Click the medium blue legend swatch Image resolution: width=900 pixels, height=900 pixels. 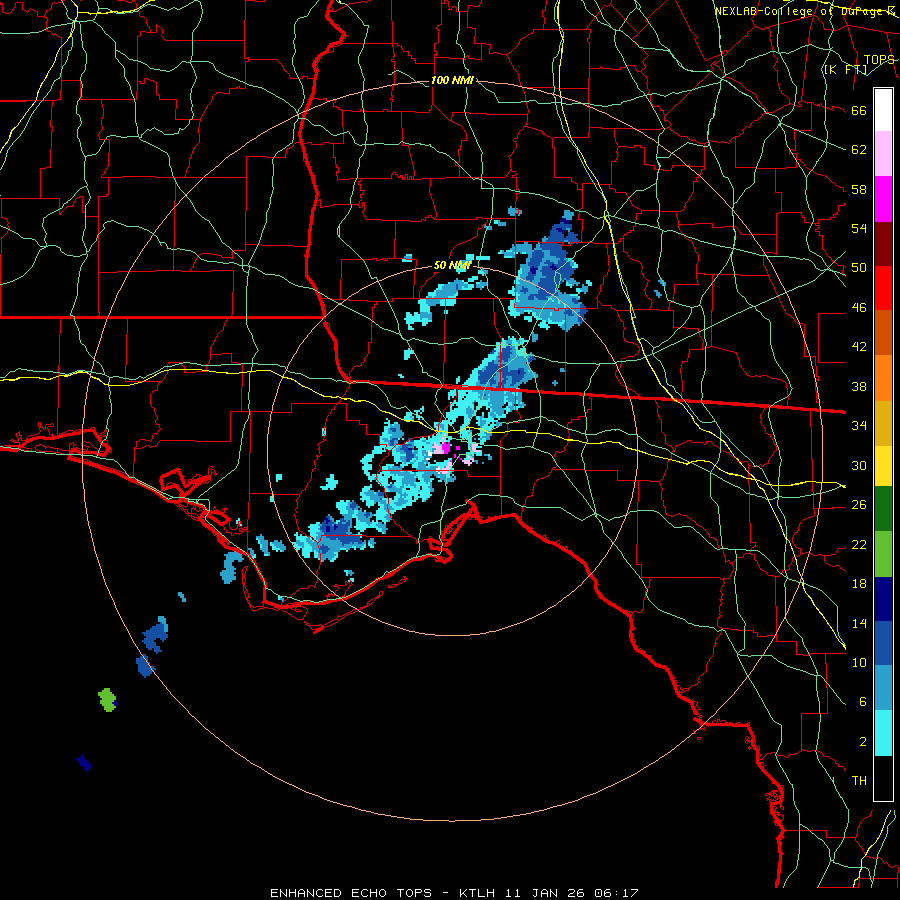click(883, 643)
